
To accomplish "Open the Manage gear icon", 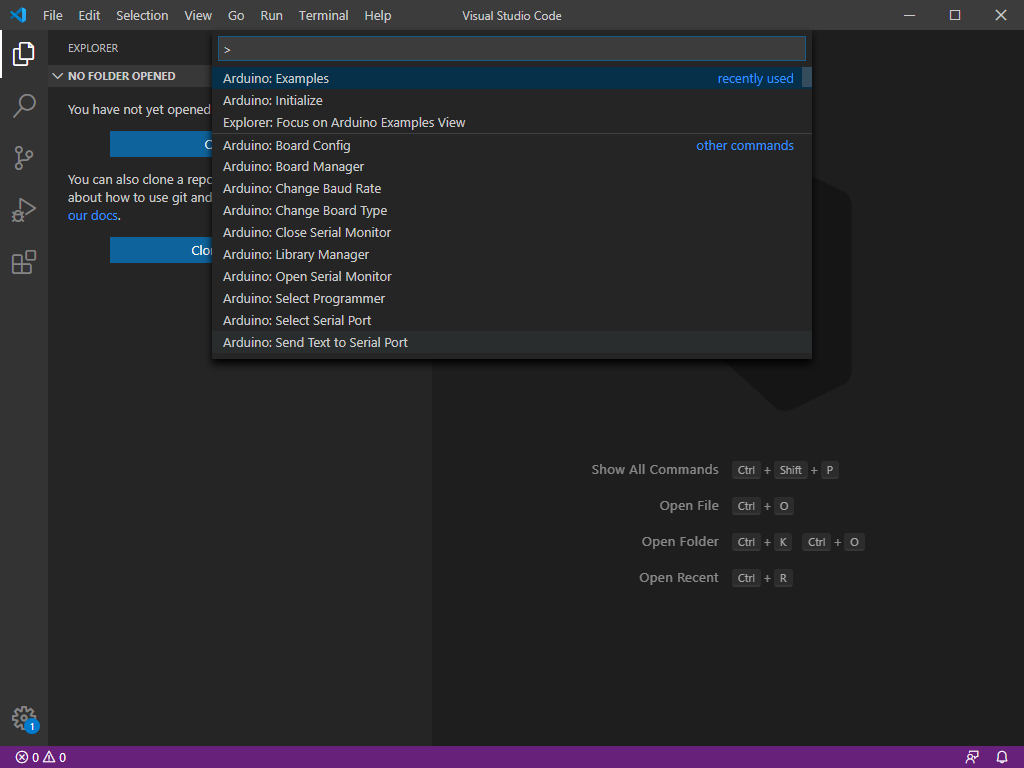I will click(x=24, y=718).
